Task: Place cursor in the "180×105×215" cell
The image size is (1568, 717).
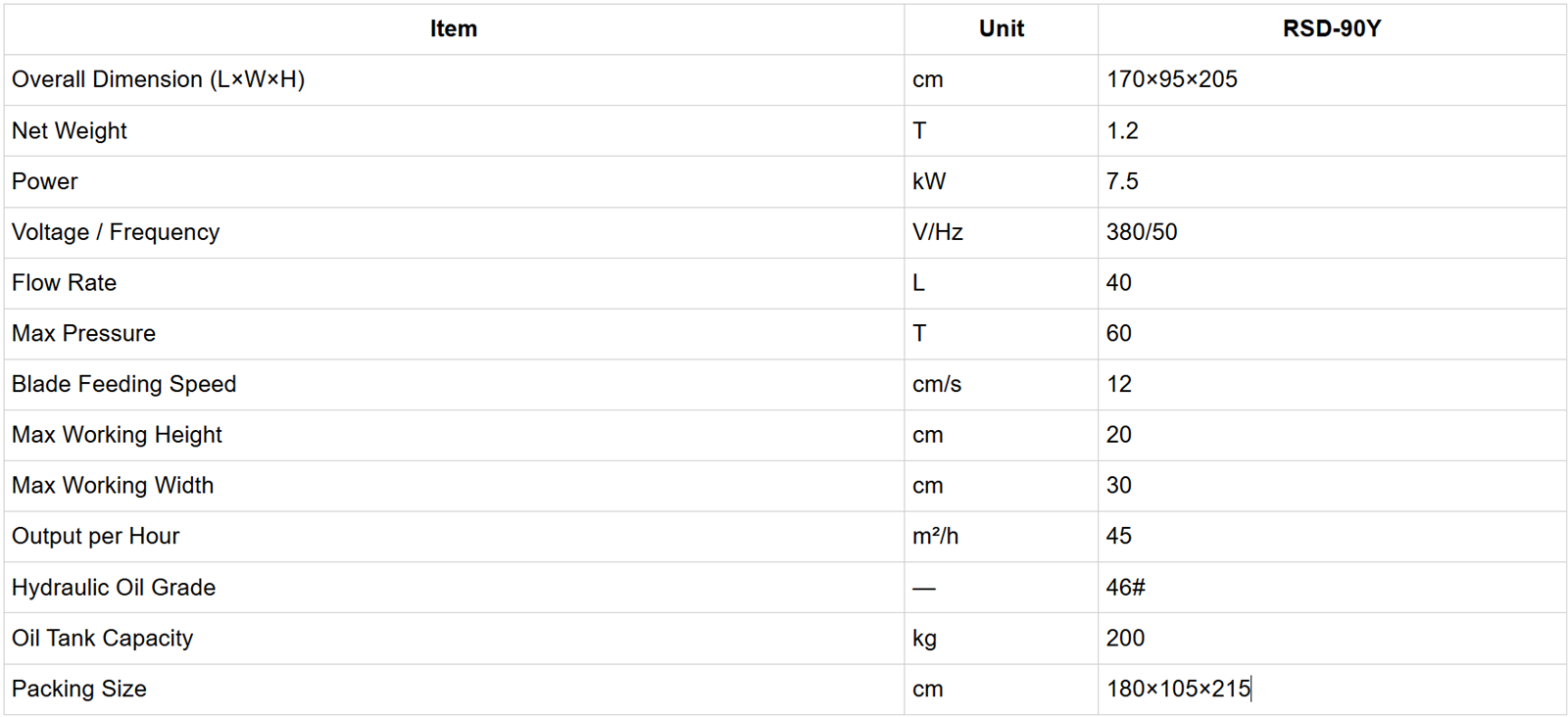Action: click(x=1178, y=690)
